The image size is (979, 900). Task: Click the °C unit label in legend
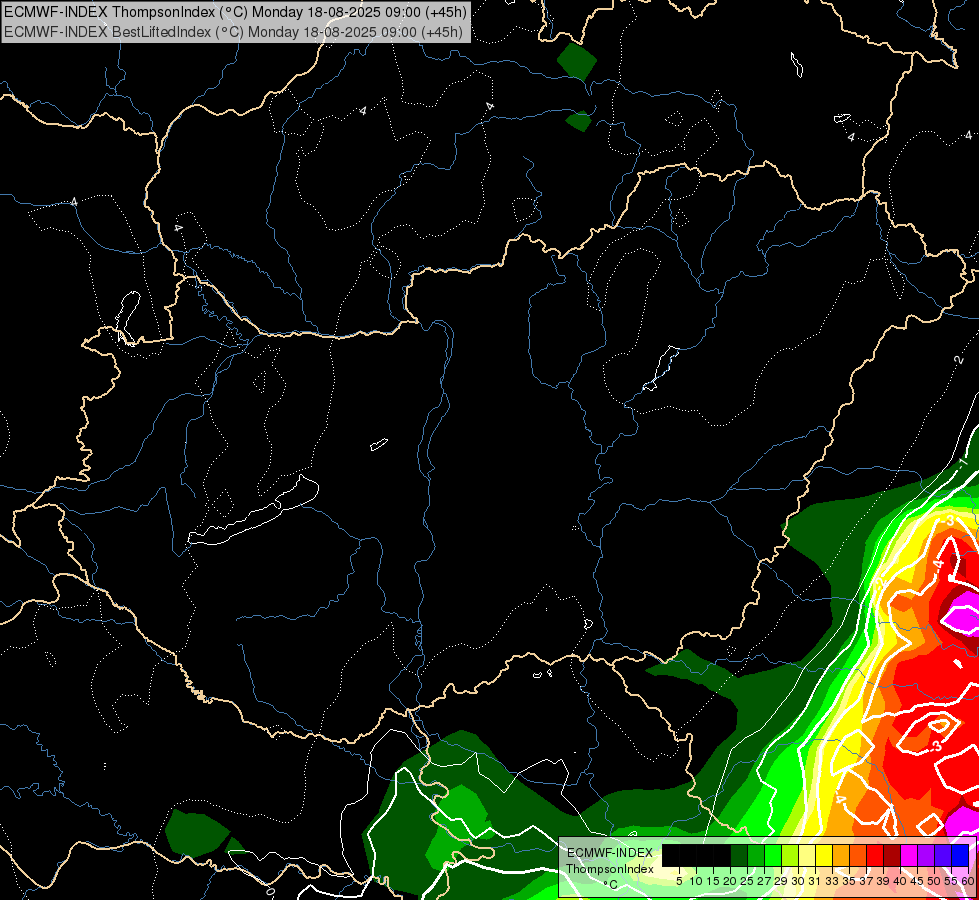pos(610,885)
